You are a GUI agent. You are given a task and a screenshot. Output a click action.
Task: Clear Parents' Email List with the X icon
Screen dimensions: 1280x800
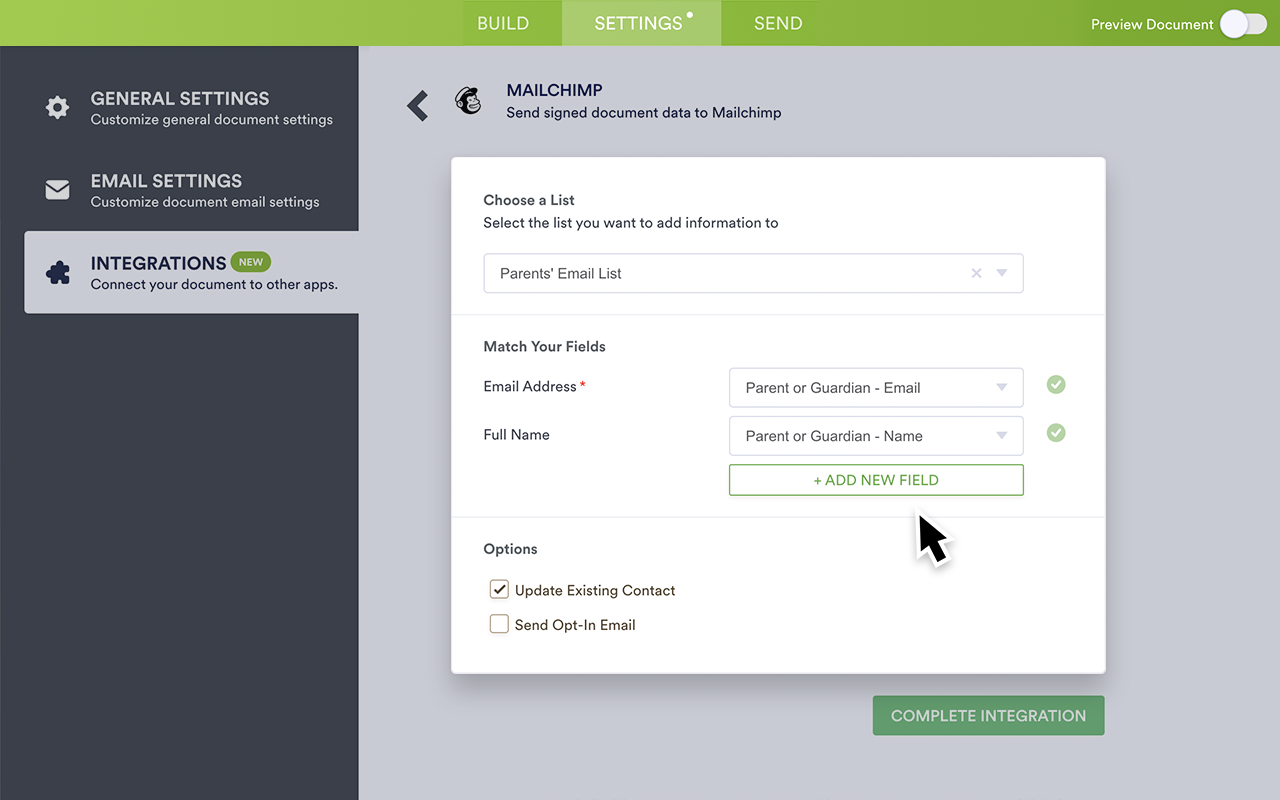pyautogui.click(x=976, y=273)
